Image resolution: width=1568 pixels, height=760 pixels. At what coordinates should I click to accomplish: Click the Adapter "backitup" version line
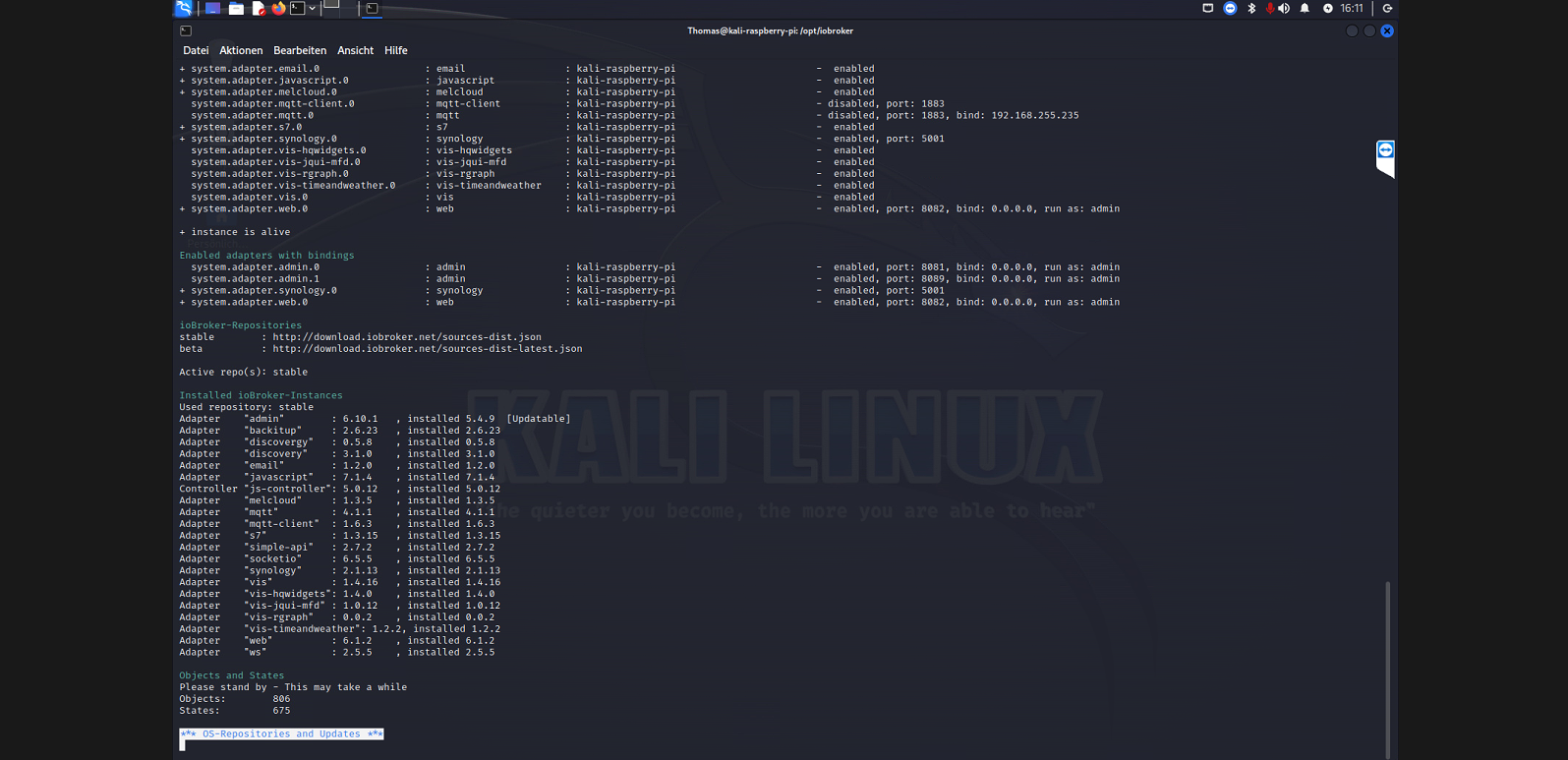pyautogui.click(x=339, y=431)
